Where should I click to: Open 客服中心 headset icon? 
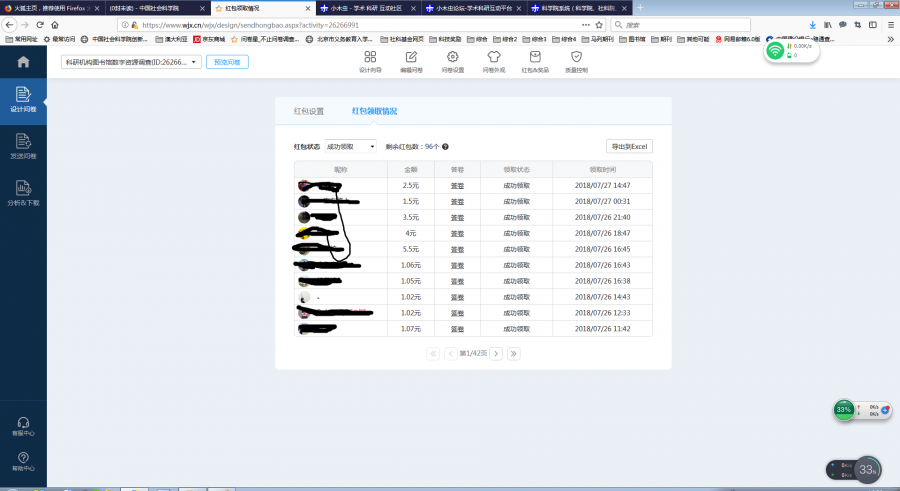pyautogui.click(x=22, y=426)
